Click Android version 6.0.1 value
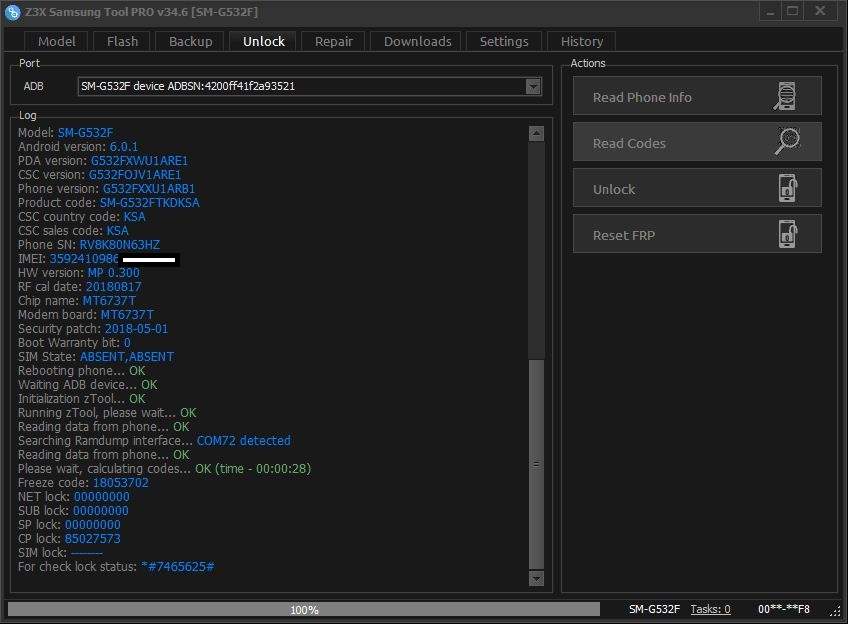This screenshot has height=624, width=848. point(124,147)
